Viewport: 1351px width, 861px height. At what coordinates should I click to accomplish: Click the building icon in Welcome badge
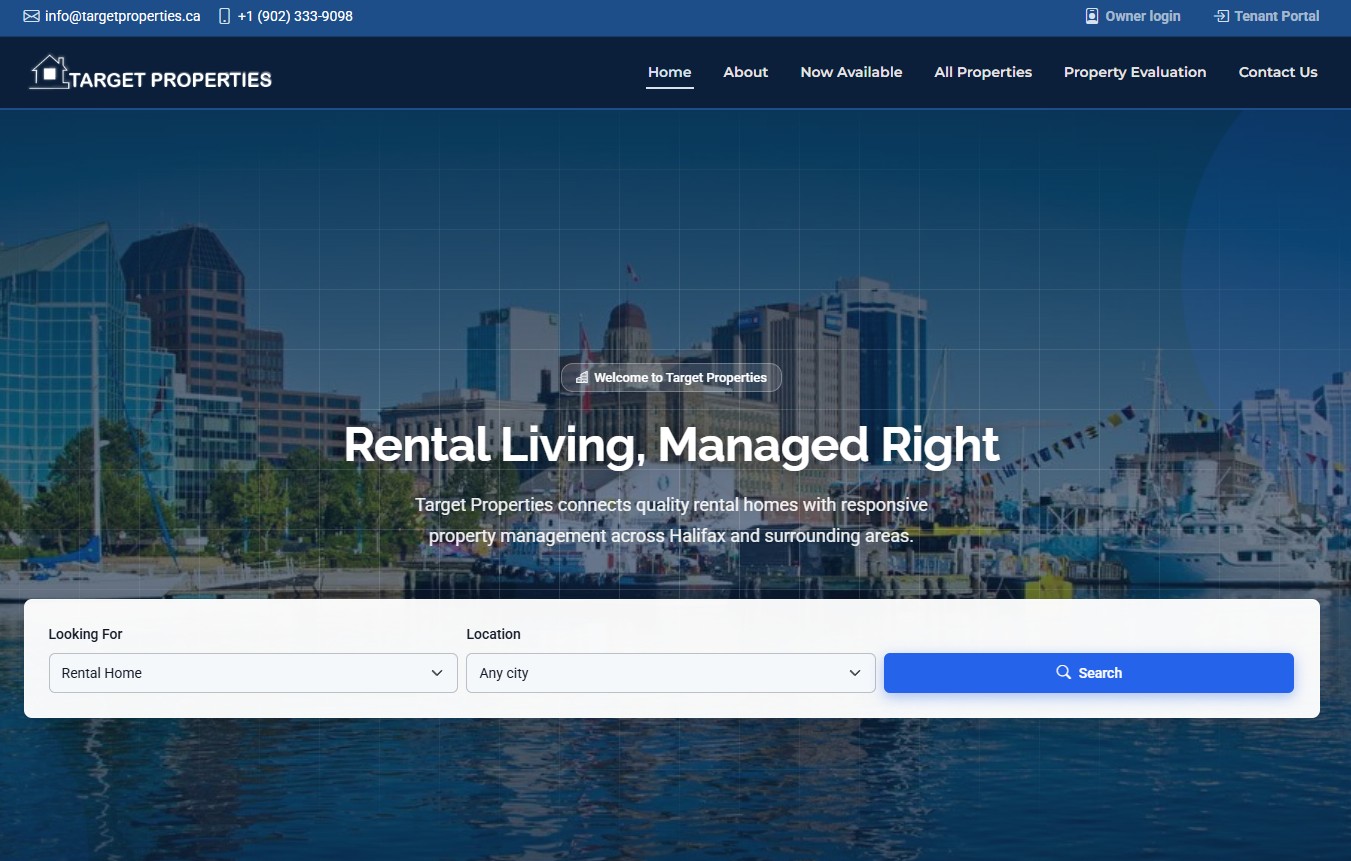582,378
